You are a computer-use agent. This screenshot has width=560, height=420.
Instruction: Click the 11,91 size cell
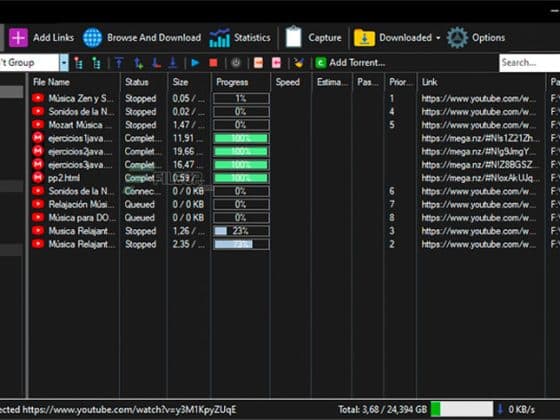[189, 138]
